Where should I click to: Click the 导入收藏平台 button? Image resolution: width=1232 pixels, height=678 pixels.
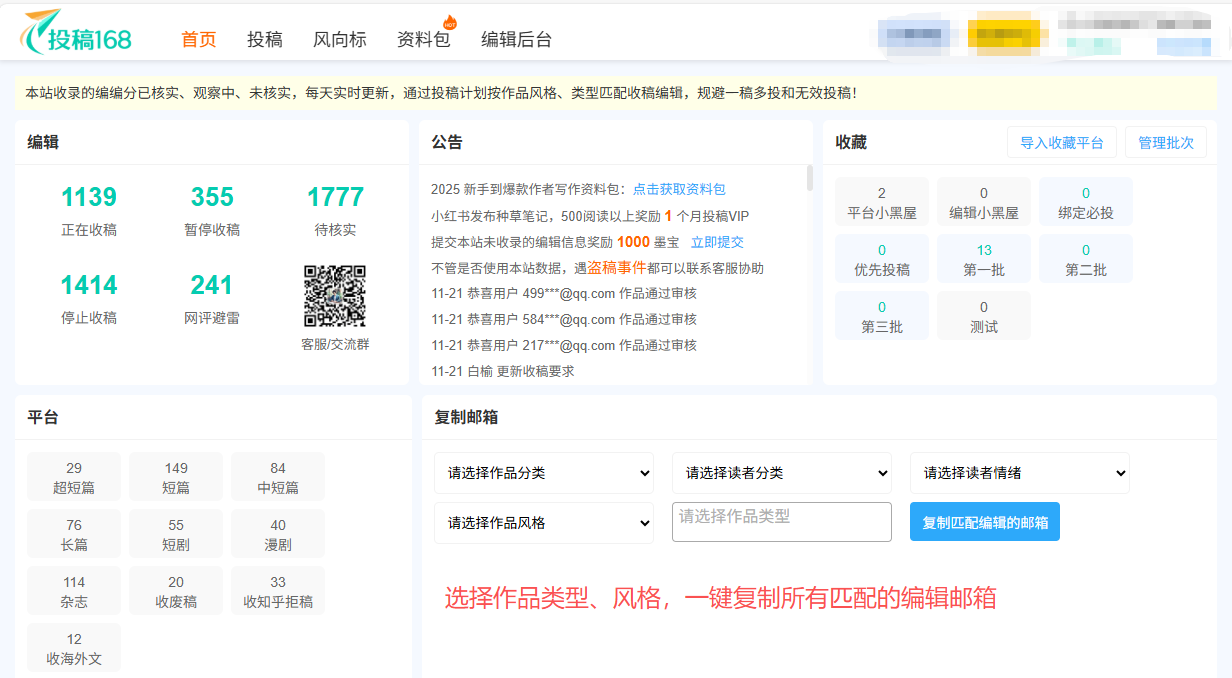point(1061,143)
